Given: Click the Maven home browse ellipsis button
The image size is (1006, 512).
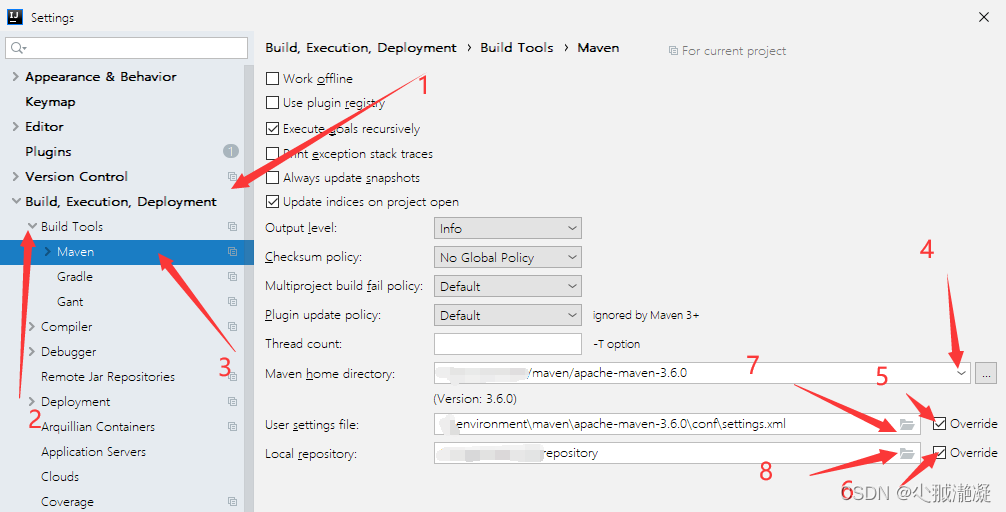Looking at the screenshot, I should (x=985, y=373).
